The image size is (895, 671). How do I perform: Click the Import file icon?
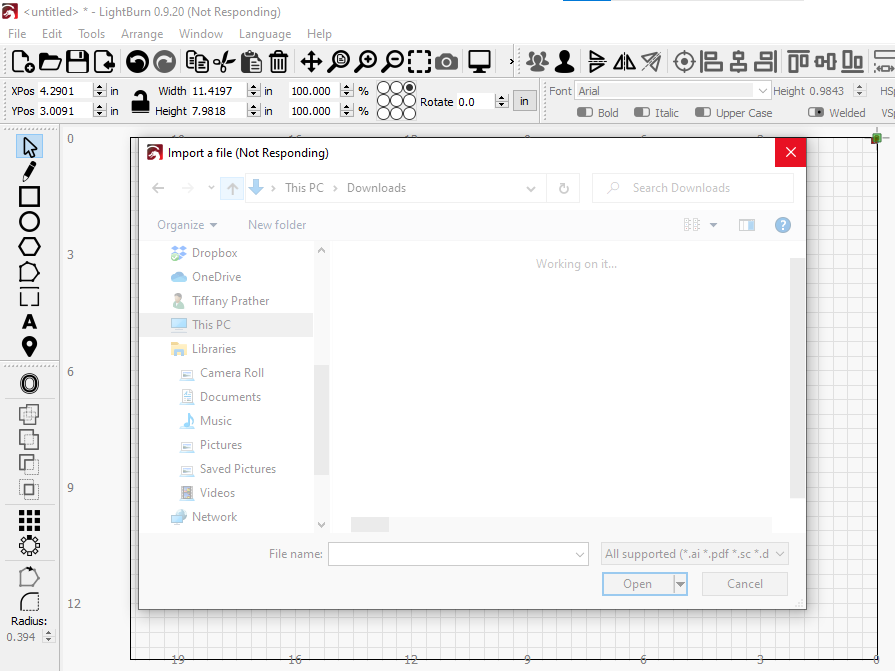pyautogui.click(x=104, y=61)
